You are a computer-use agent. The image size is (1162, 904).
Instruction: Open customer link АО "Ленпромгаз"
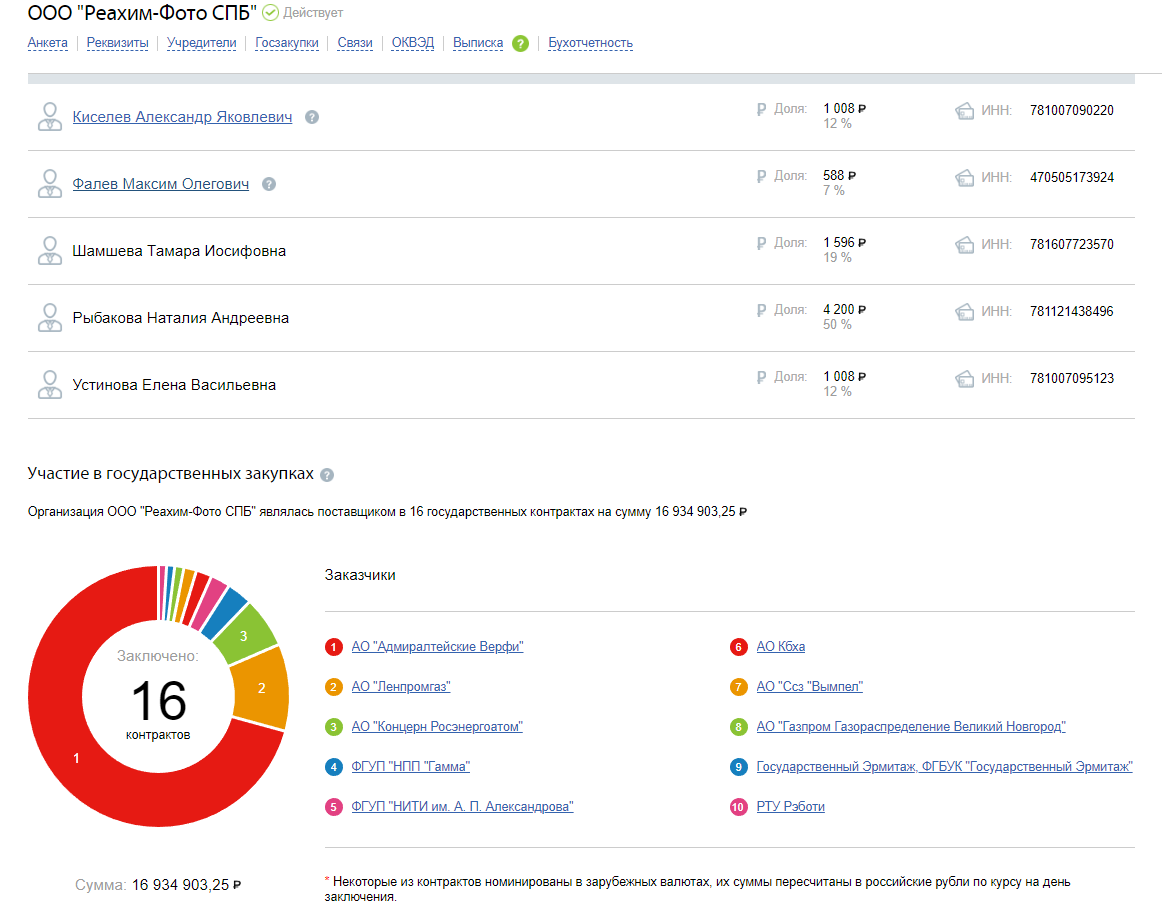401,686
